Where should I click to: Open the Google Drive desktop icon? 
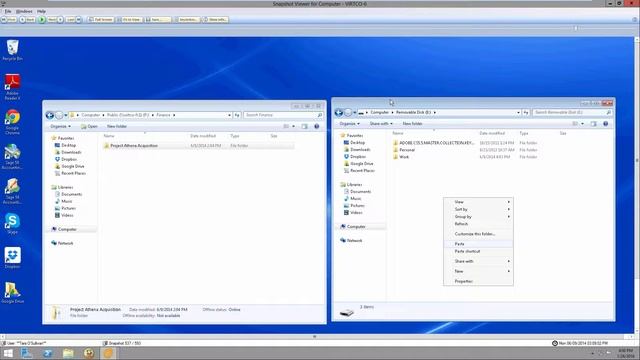12,293
